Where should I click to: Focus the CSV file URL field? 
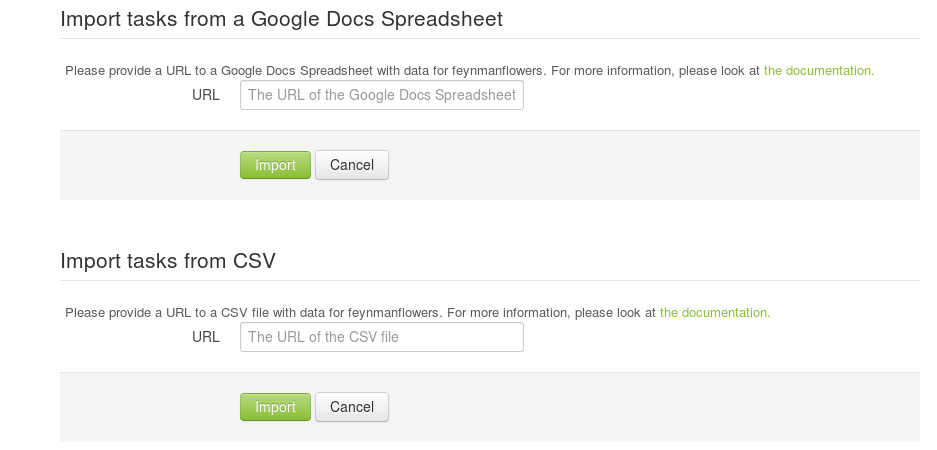tap(382, 337)
